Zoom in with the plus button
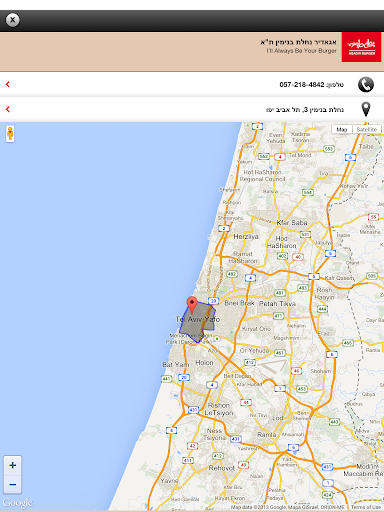The image size is (384, 512). click(13, 465)
